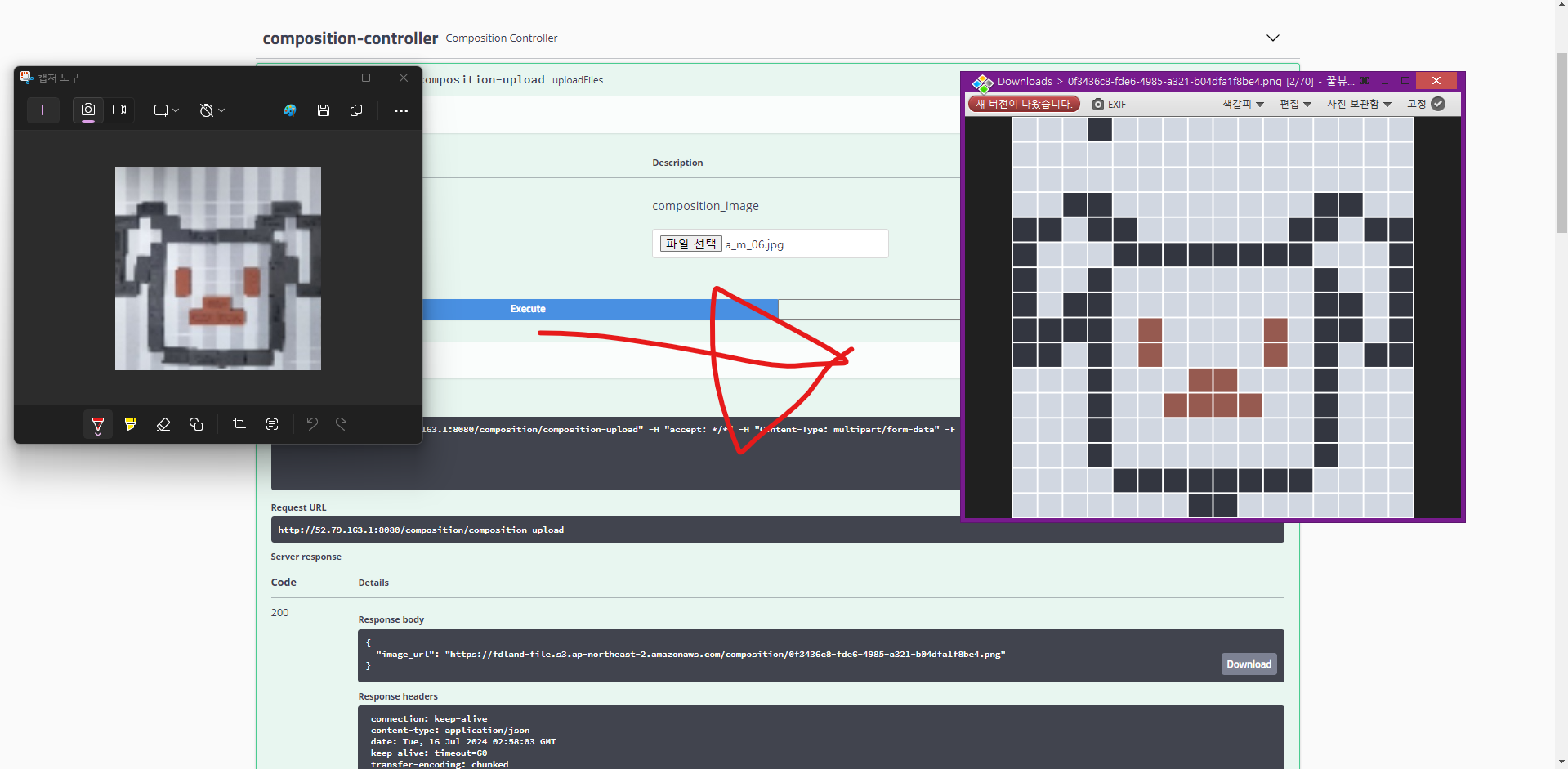Click the Download button in response body
This screenshot has width=1568, height=769.
tap(1249, 664)
